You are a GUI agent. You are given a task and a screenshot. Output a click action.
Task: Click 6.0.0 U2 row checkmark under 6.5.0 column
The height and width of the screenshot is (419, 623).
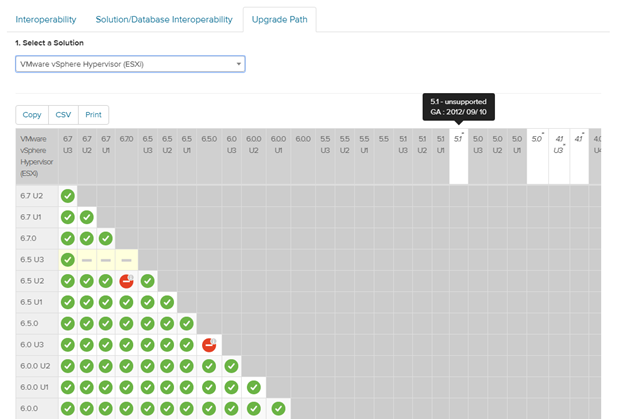[x=209, y=366]
